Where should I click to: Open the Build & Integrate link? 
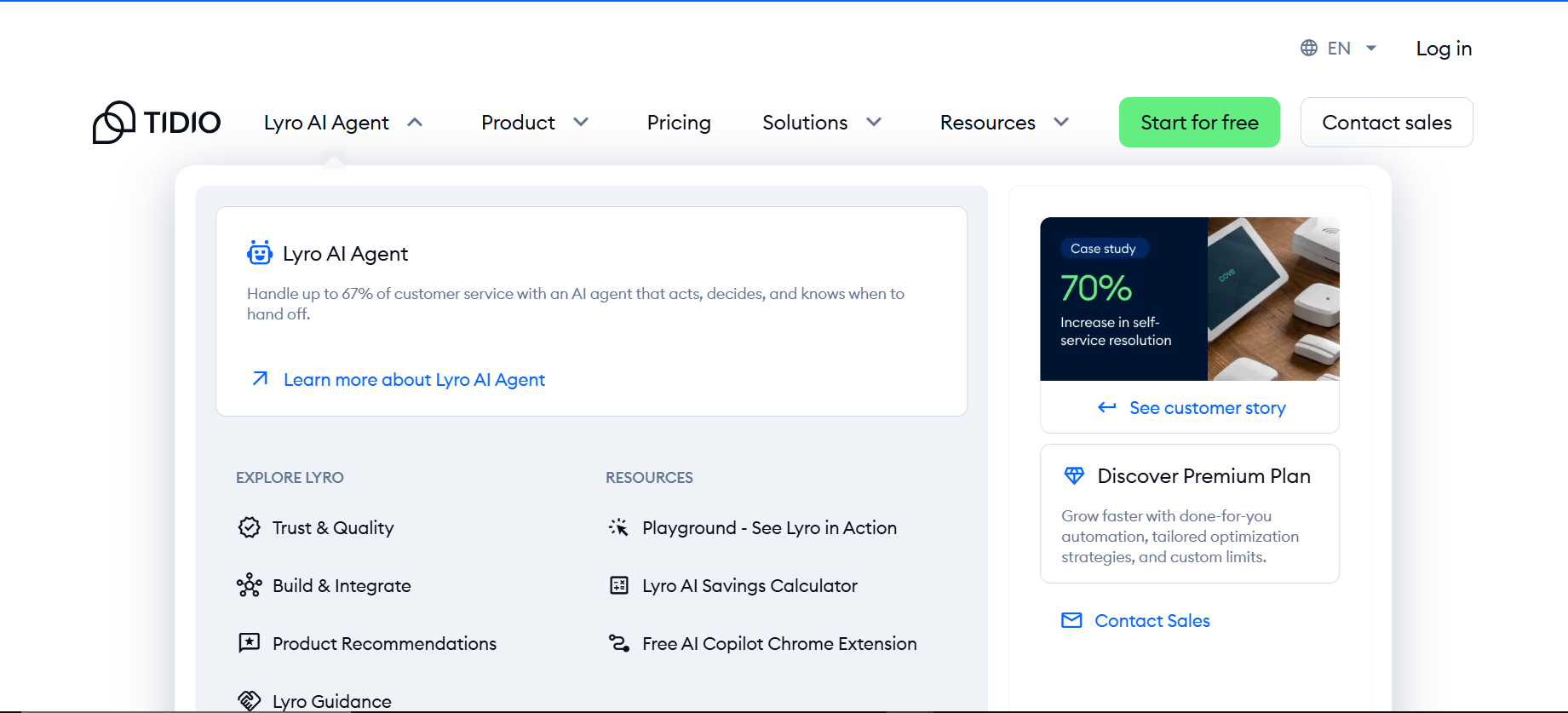342,586
